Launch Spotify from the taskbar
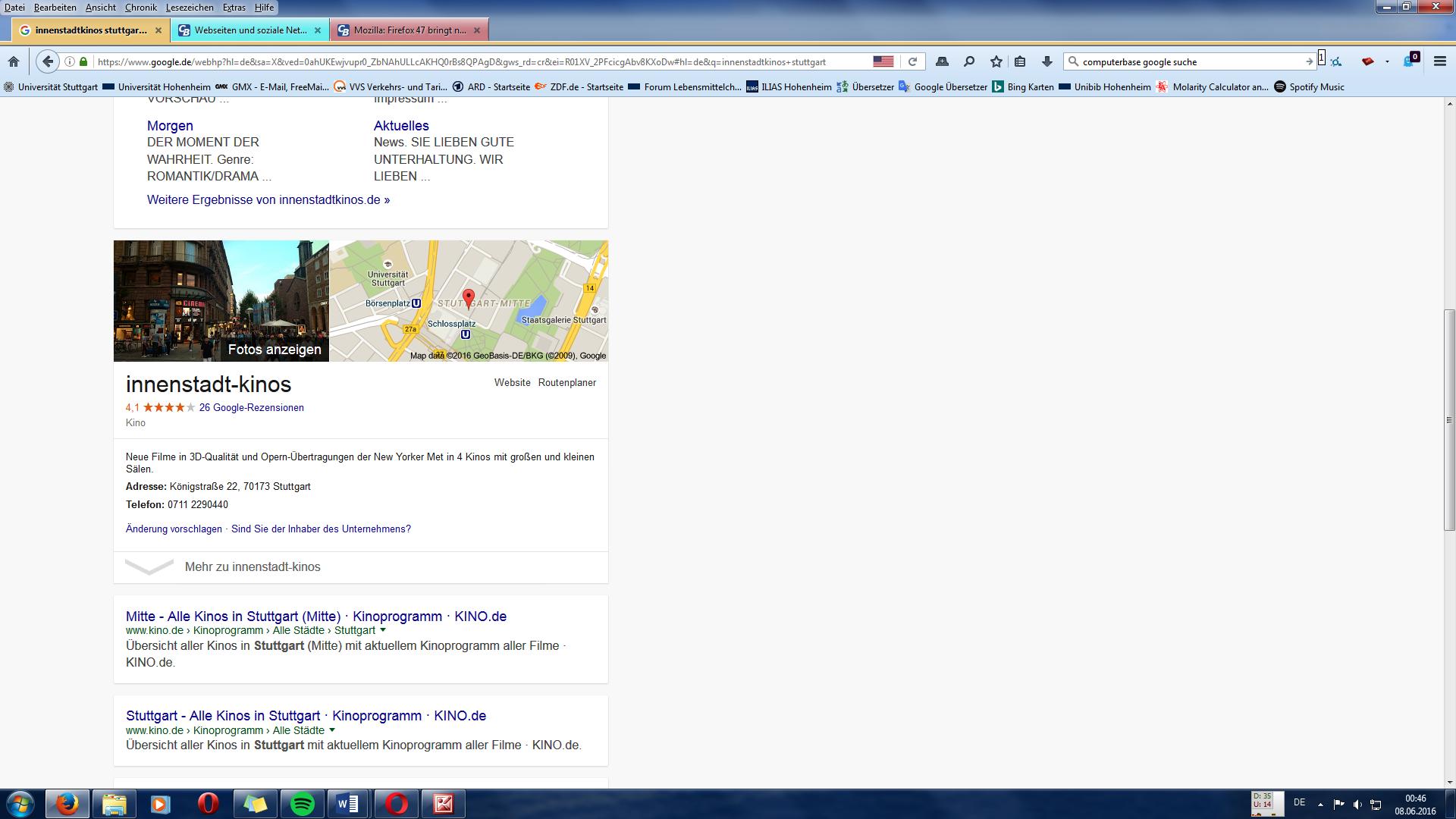1456x819 pixels. 303,803
